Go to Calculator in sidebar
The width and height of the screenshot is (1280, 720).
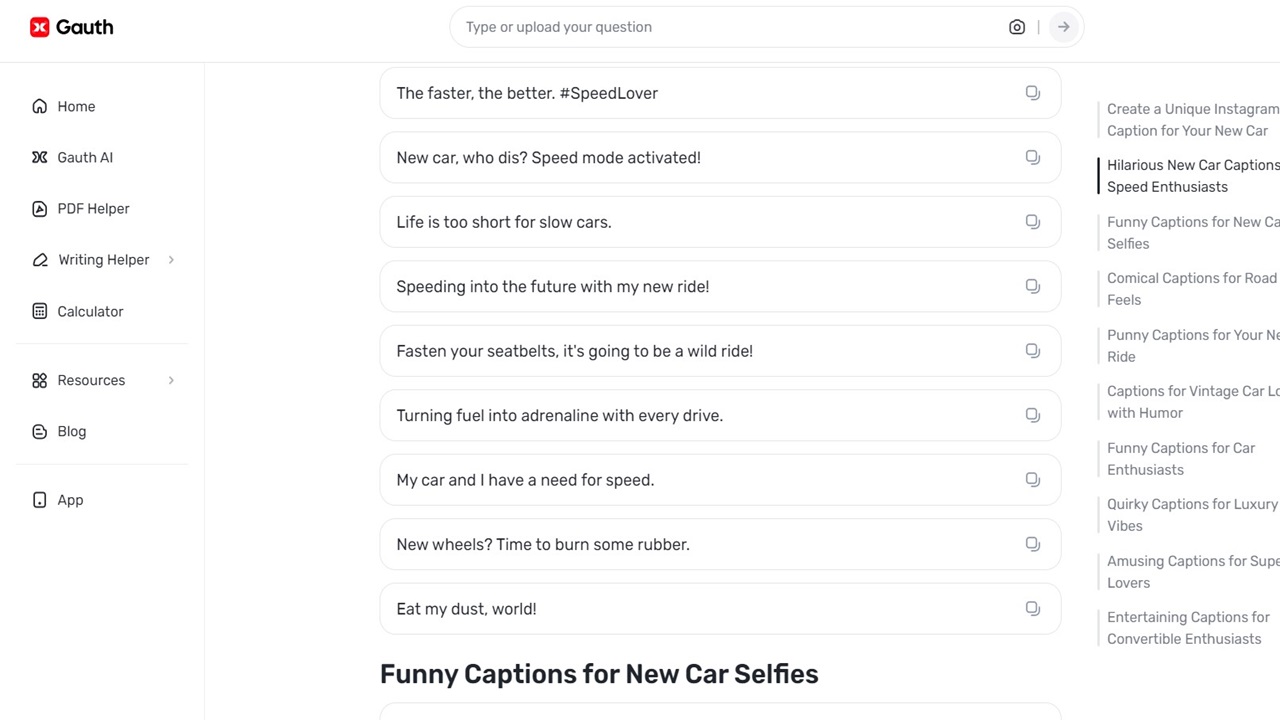pos(90,311)
